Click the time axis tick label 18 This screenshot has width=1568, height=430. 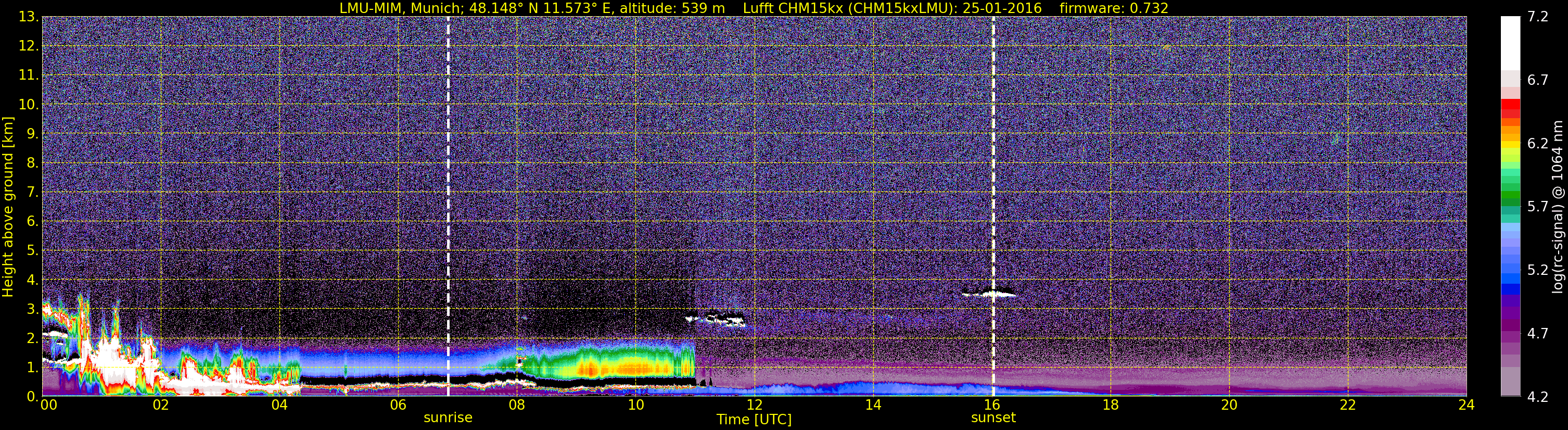click(x=1110, y=405)
